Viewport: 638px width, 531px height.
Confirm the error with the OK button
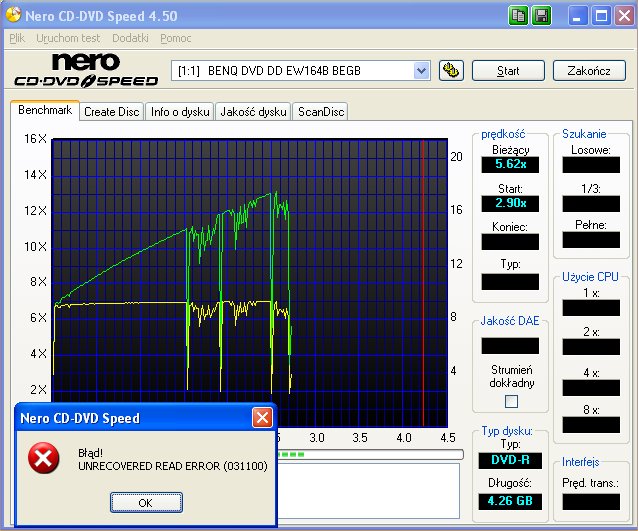coord(146,503)
